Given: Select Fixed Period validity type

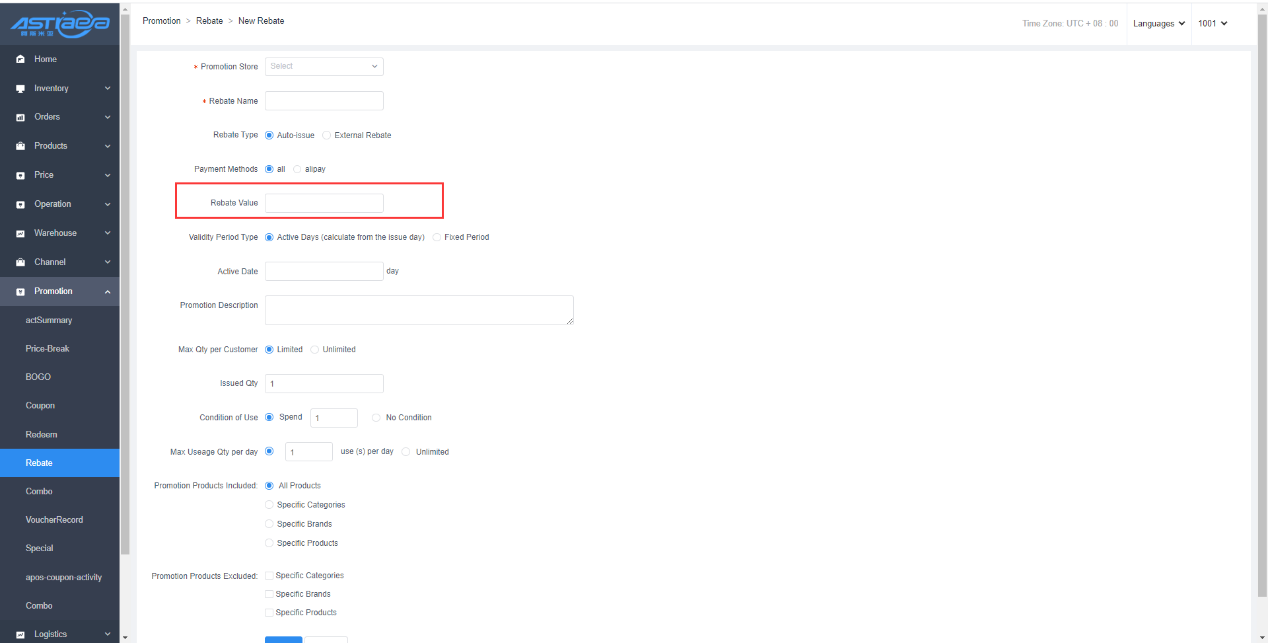Looking at the screenshot, I should pos(436,237).
